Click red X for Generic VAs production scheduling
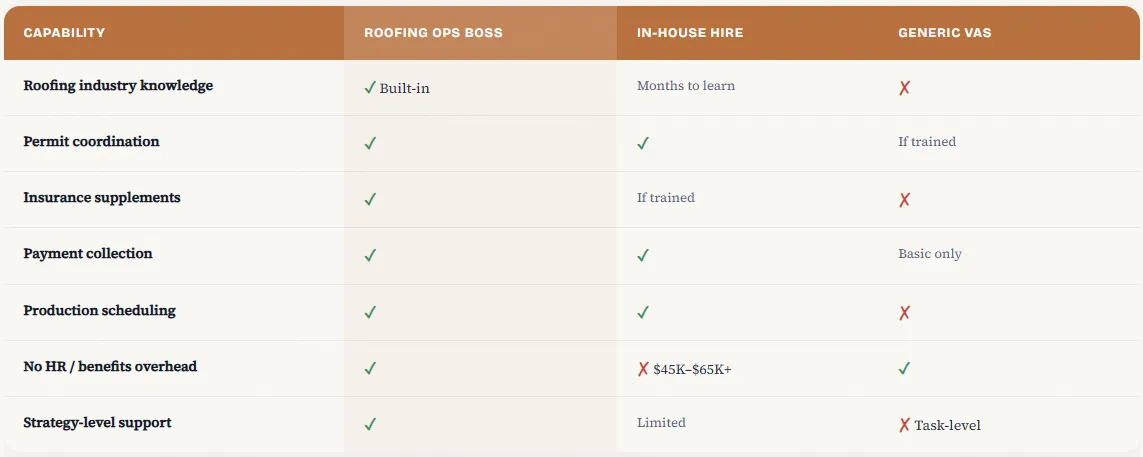Viewport: 1143px width, 457px height. point(904,313)
